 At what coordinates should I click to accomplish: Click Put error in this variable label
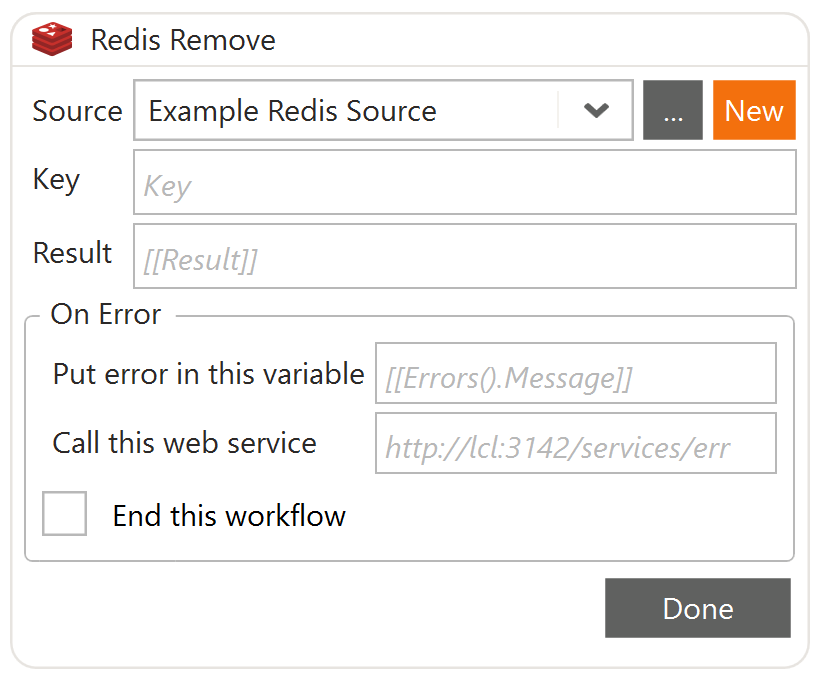click(209, 374)
